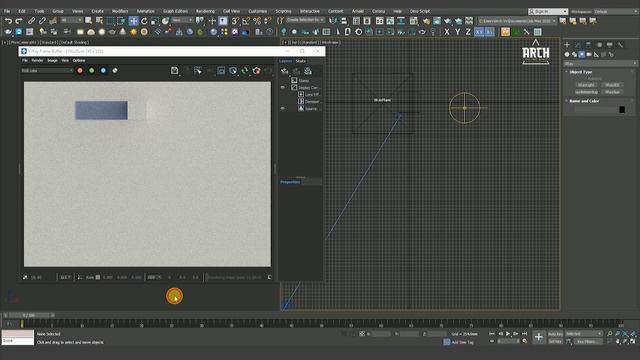640x360 pixels.
Task: Open the Rendering menu
Action: click(x=205, y=11)
